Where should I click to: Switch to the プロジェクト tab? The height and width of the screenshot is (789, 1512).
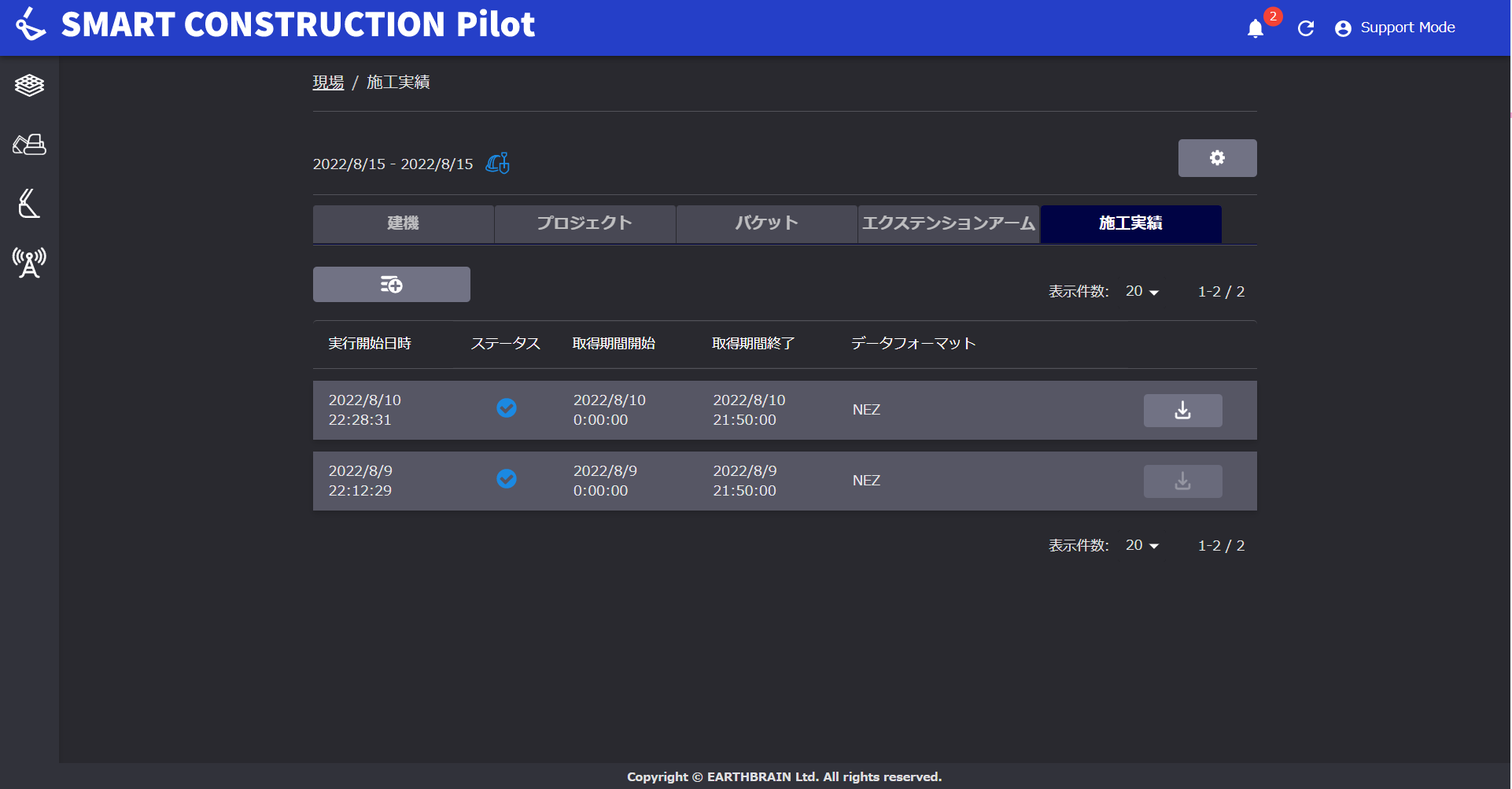click(x=585, y=223)
